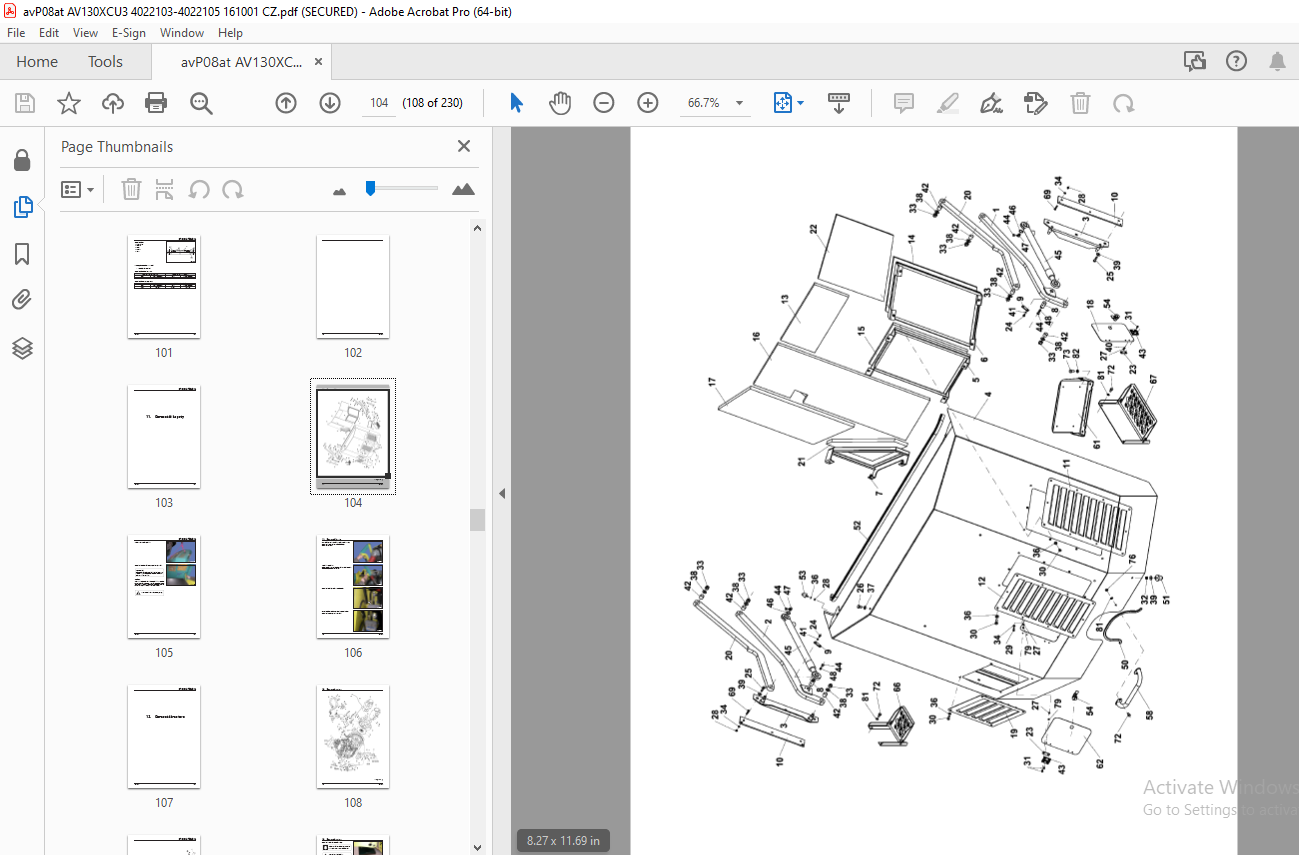Click the page size label 8.27 x 11.69 in

563,841
